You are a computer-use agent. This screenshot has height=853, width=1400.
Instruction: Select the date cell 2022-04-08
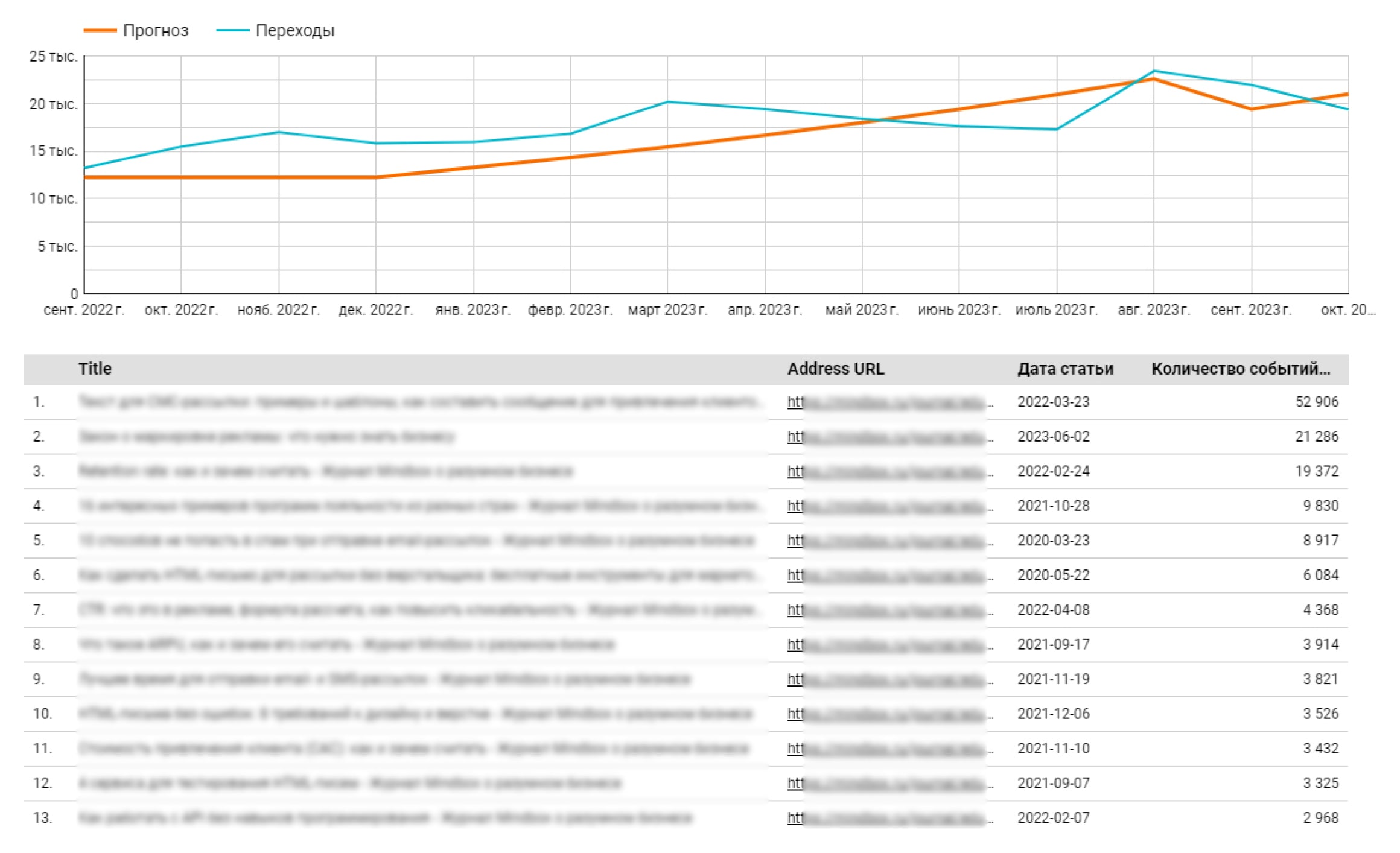coord(1054,610)
